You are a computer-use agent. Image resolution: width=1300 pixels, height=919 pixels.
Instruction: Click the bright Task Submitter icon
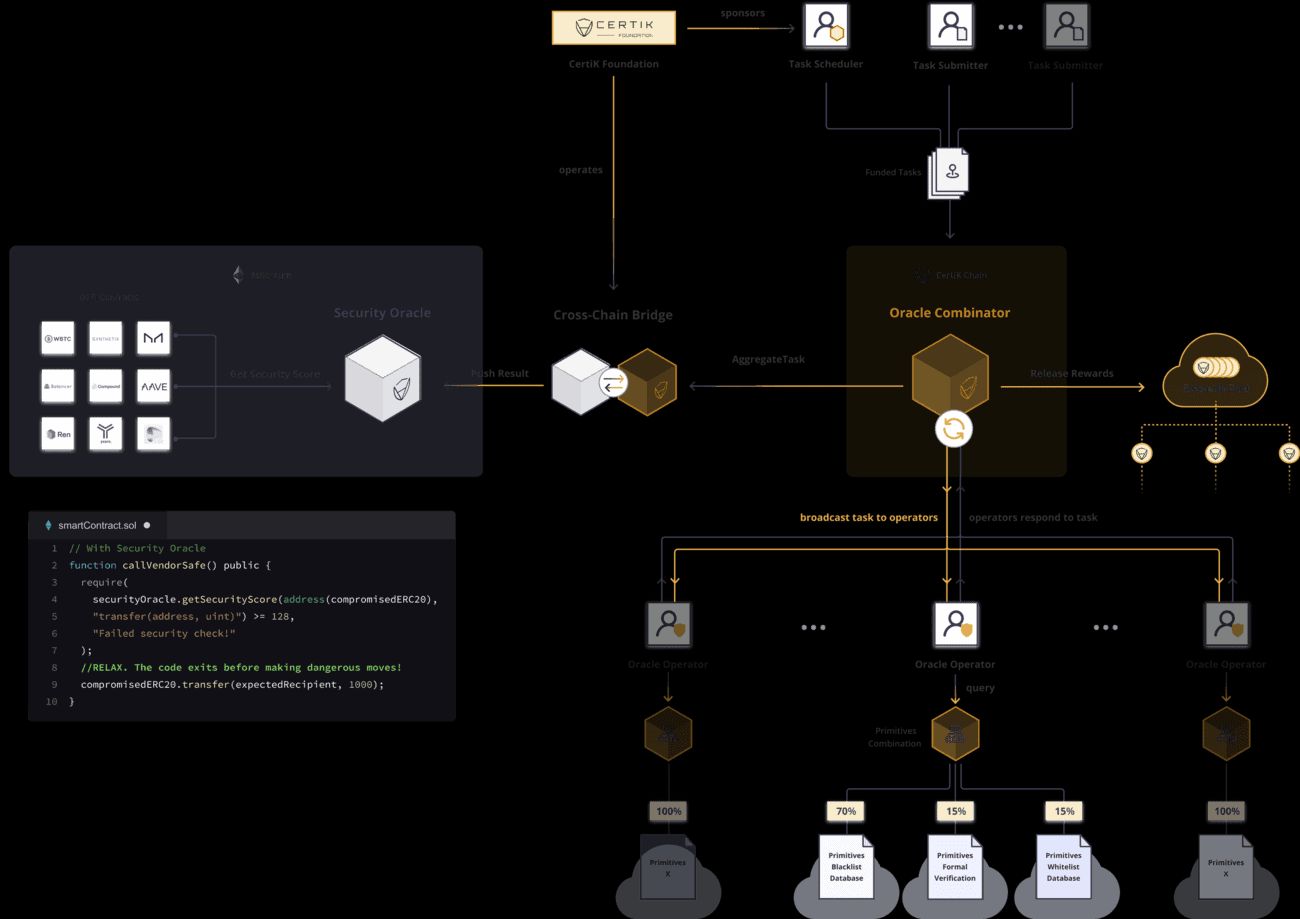tap(950, 25)
